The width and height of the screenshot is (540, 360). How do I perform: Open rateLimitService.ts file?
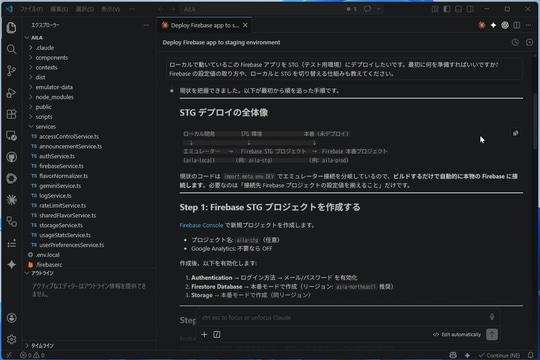62,205
